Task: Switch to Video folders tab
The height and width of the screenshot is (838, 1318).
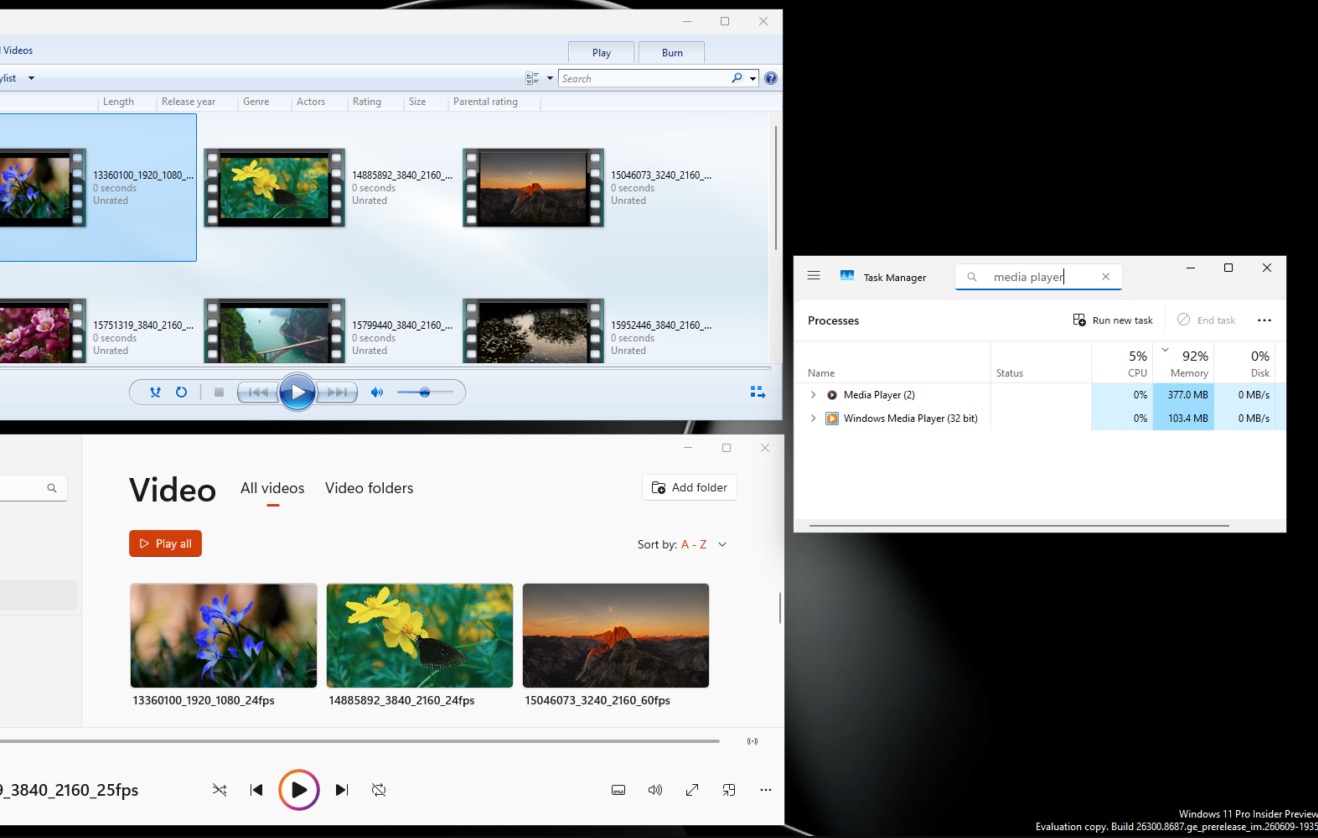Action: 369,488
